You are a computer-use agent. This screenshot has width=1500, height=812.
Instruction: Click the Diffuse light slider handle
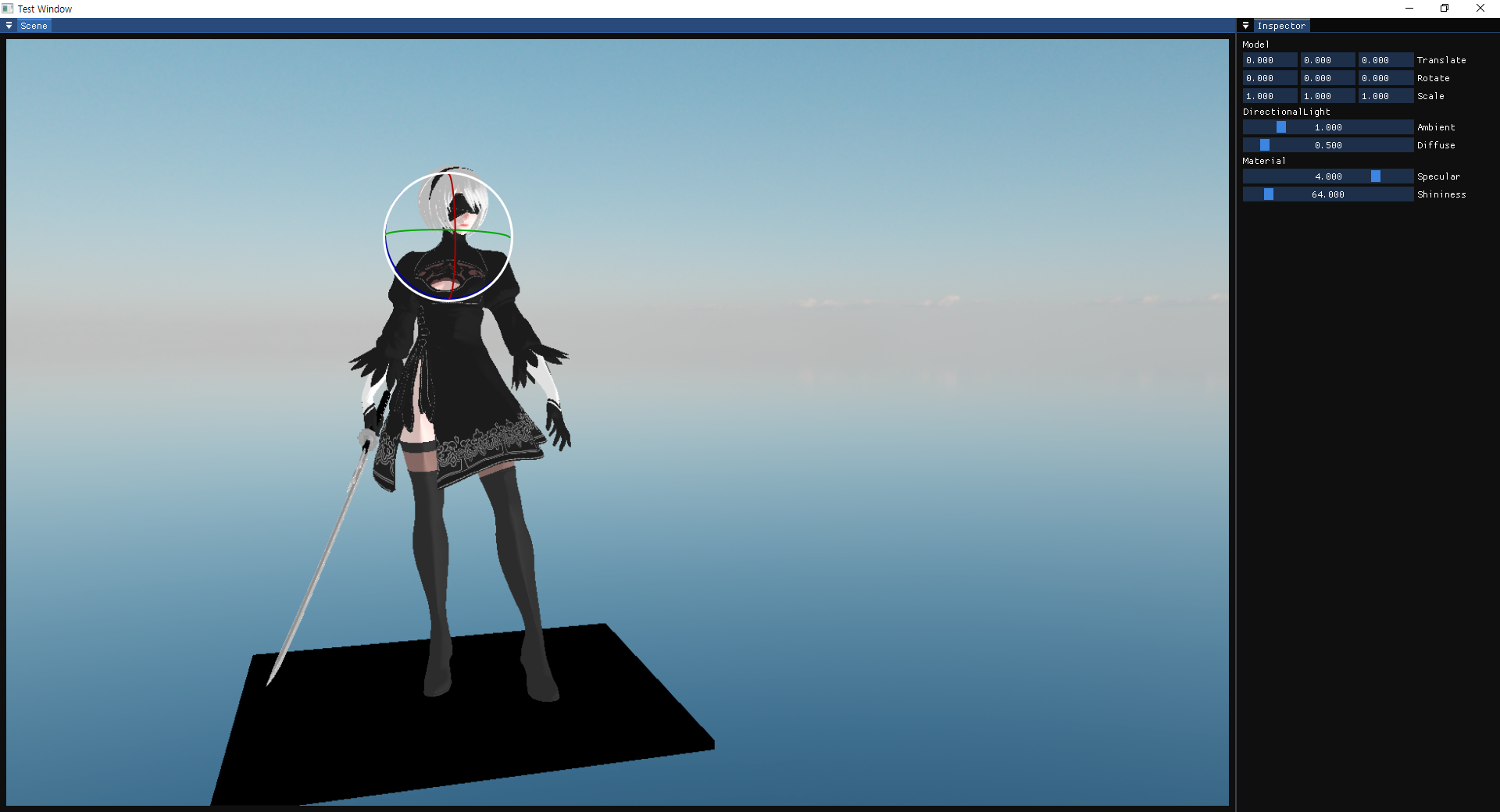pos(1265,145)
